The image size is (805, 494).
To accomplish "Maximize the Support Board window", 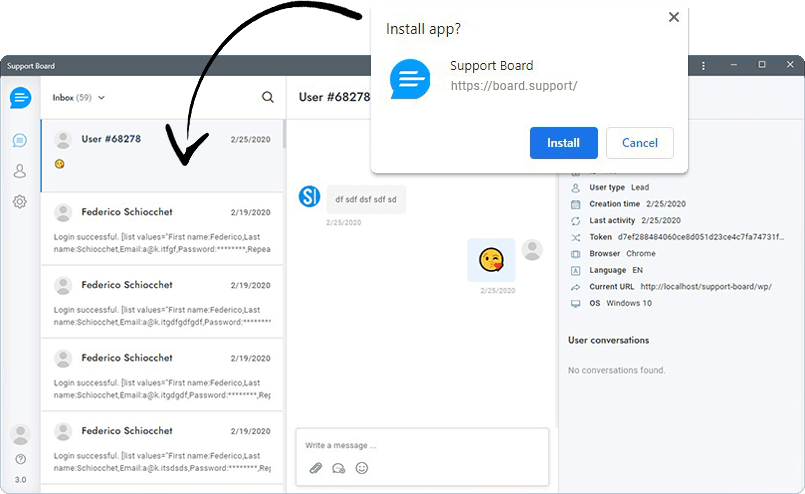I will point(762,65).
